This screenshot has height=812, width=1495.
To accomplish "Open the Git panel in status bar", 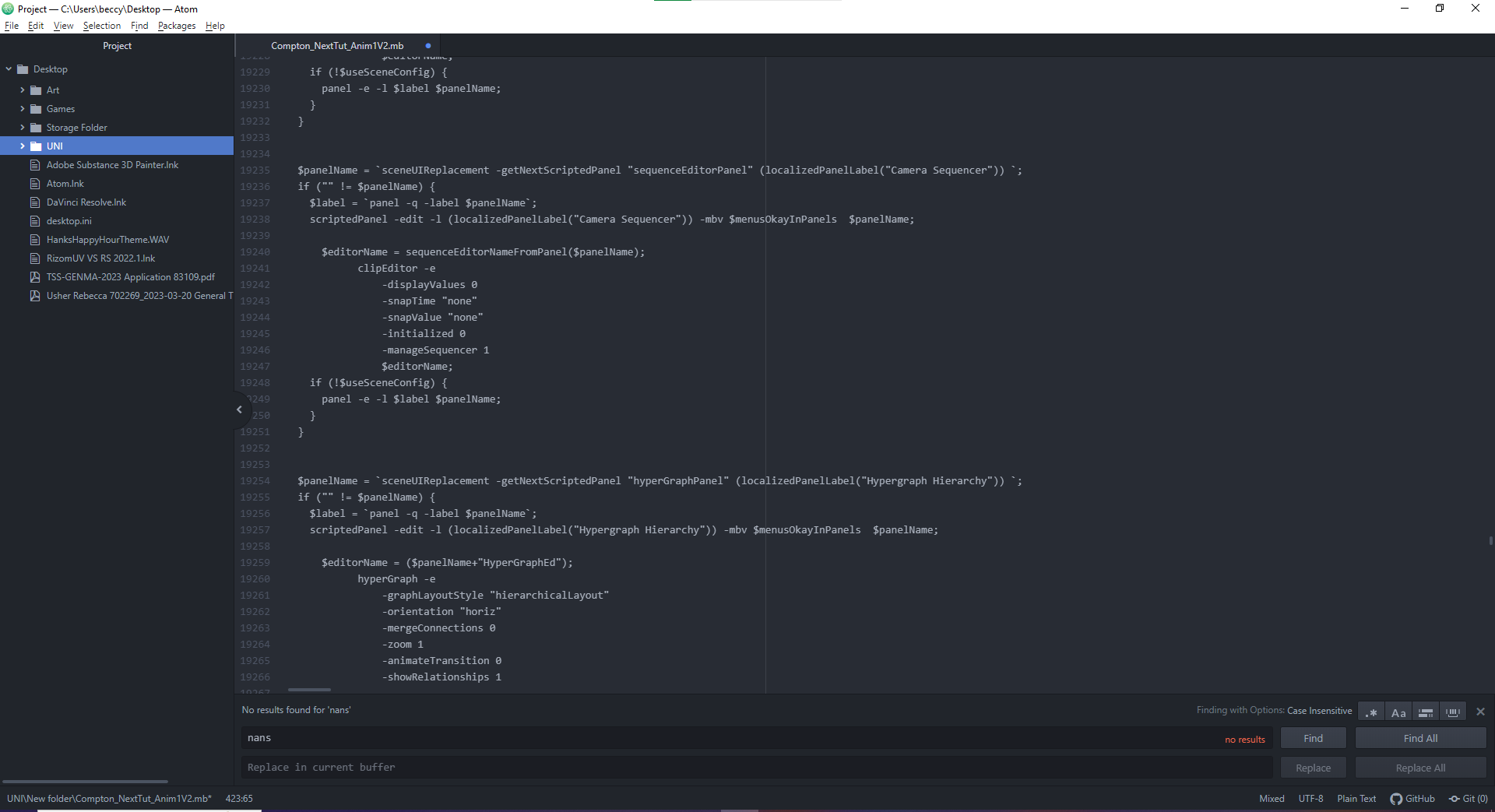I will point(1469,799).
